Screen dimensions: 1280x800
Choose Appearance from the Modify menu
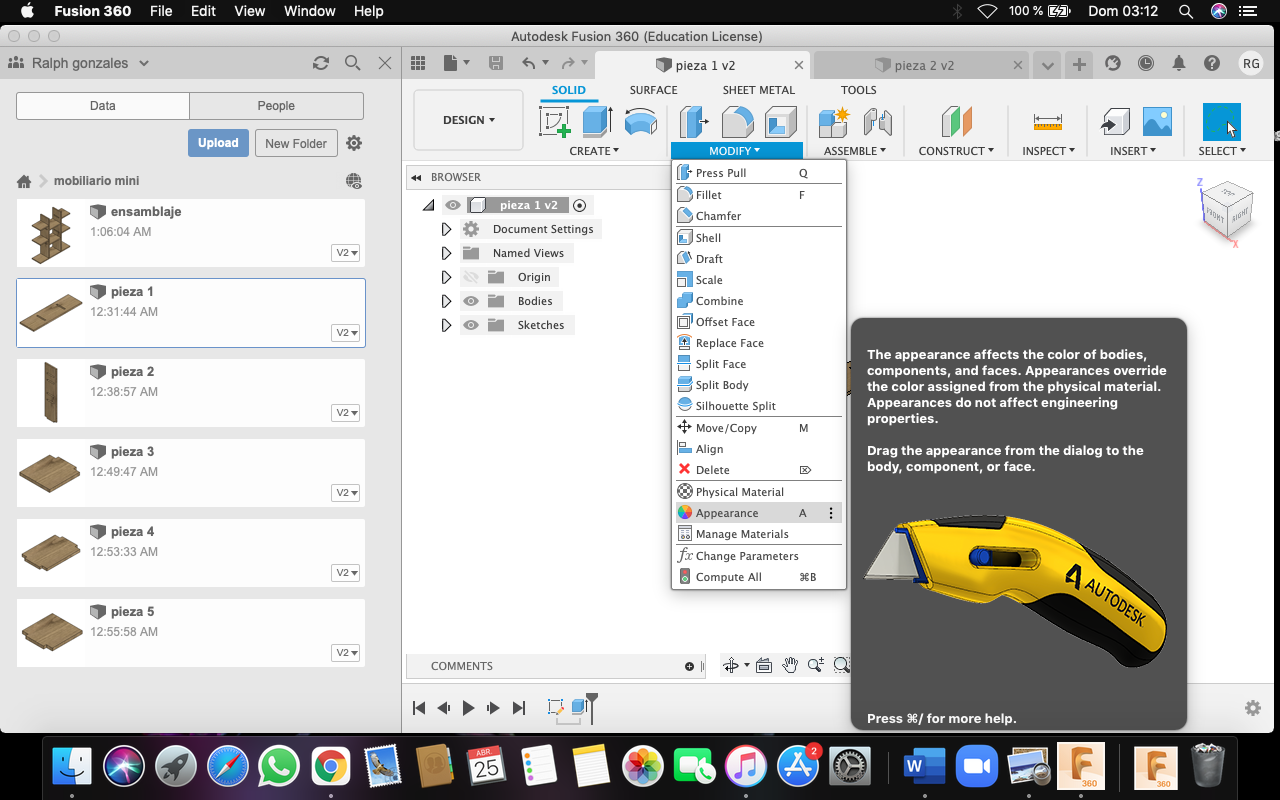758,513
